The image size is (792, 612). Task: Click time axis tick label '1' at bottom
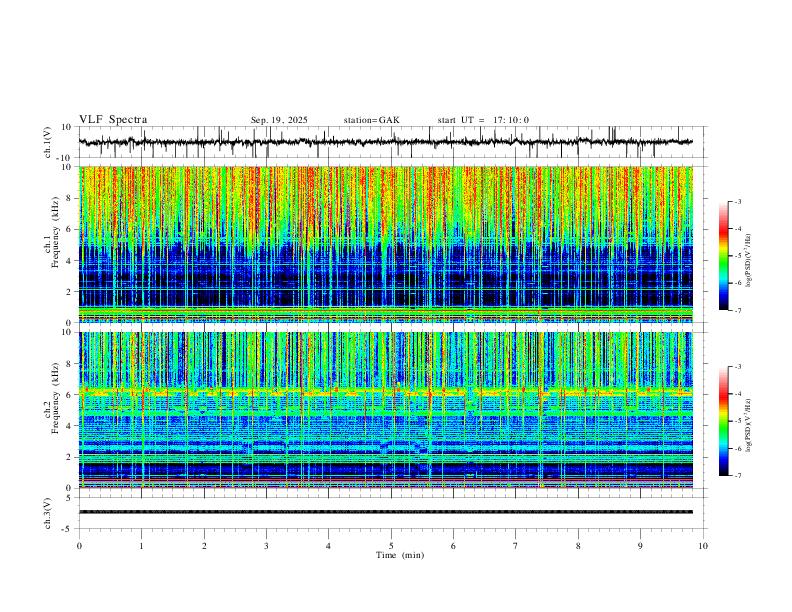[x=141, y=546]
